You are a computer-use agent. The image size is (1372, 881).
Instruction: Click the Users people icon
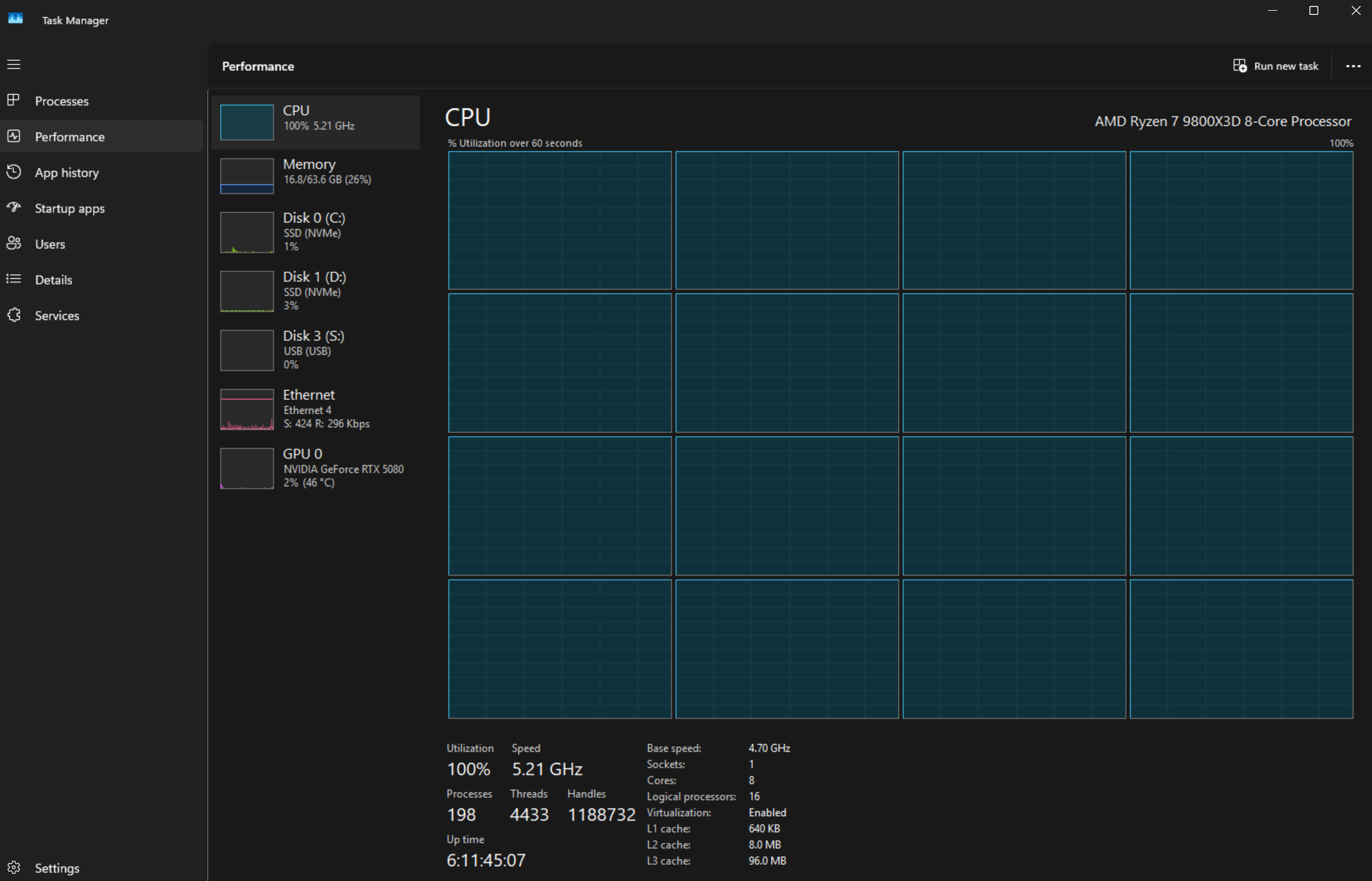click(14, 243)
